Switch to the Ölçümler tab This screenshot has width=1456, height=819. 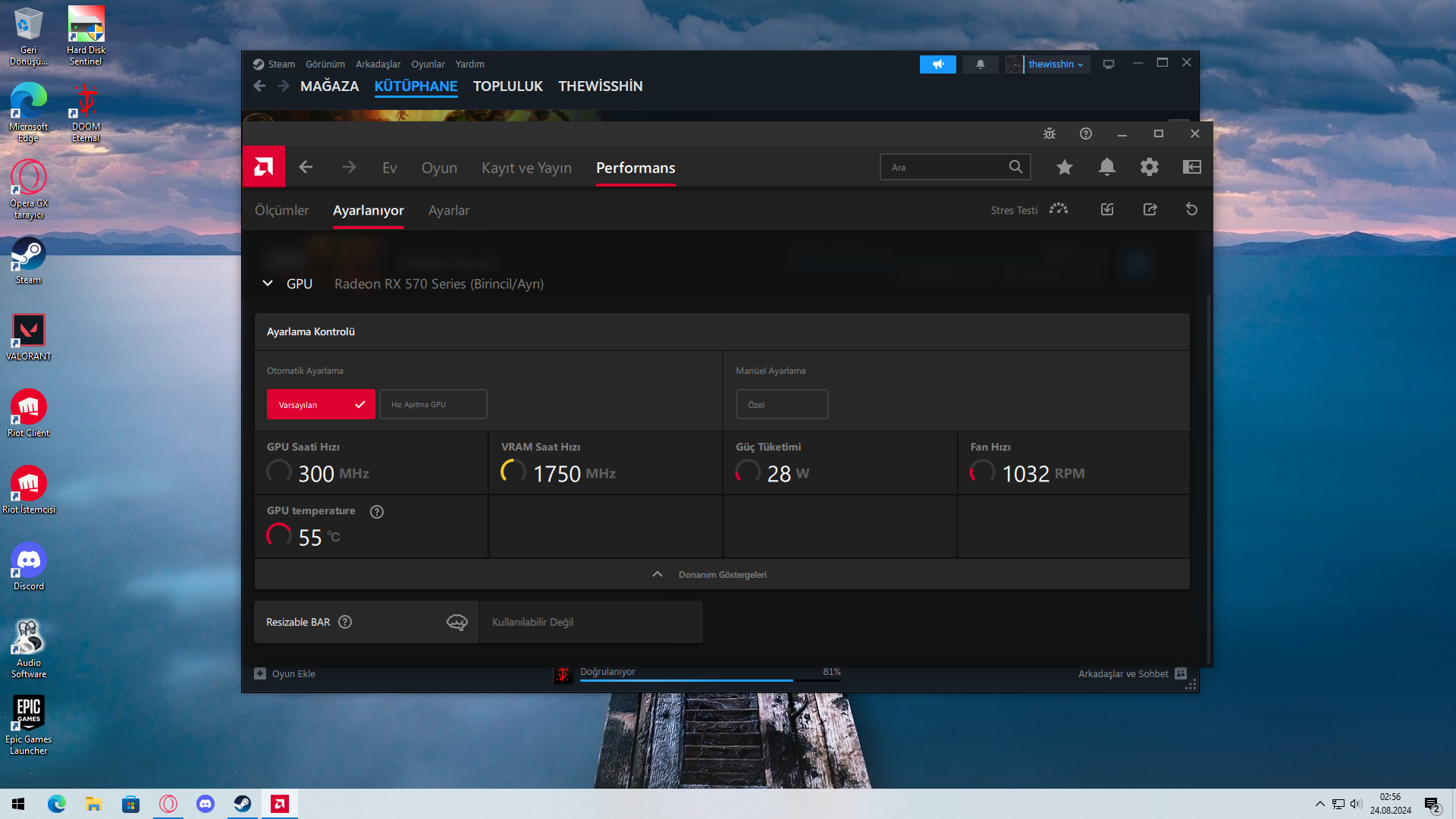click(x=281, y=210)
